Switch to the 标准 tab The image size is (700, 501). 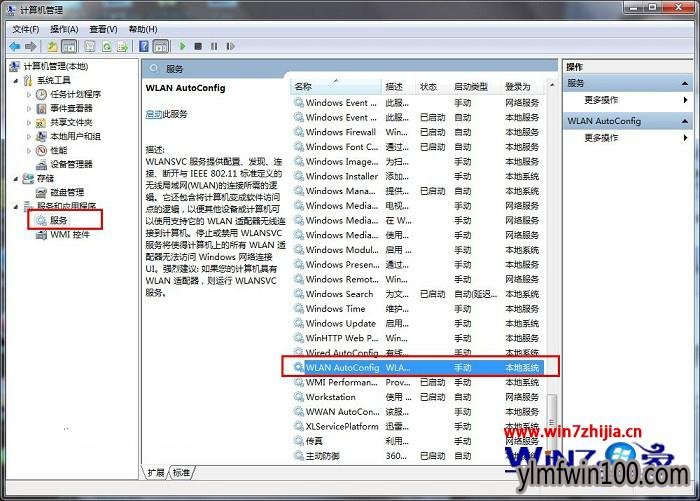click(181, 472)
